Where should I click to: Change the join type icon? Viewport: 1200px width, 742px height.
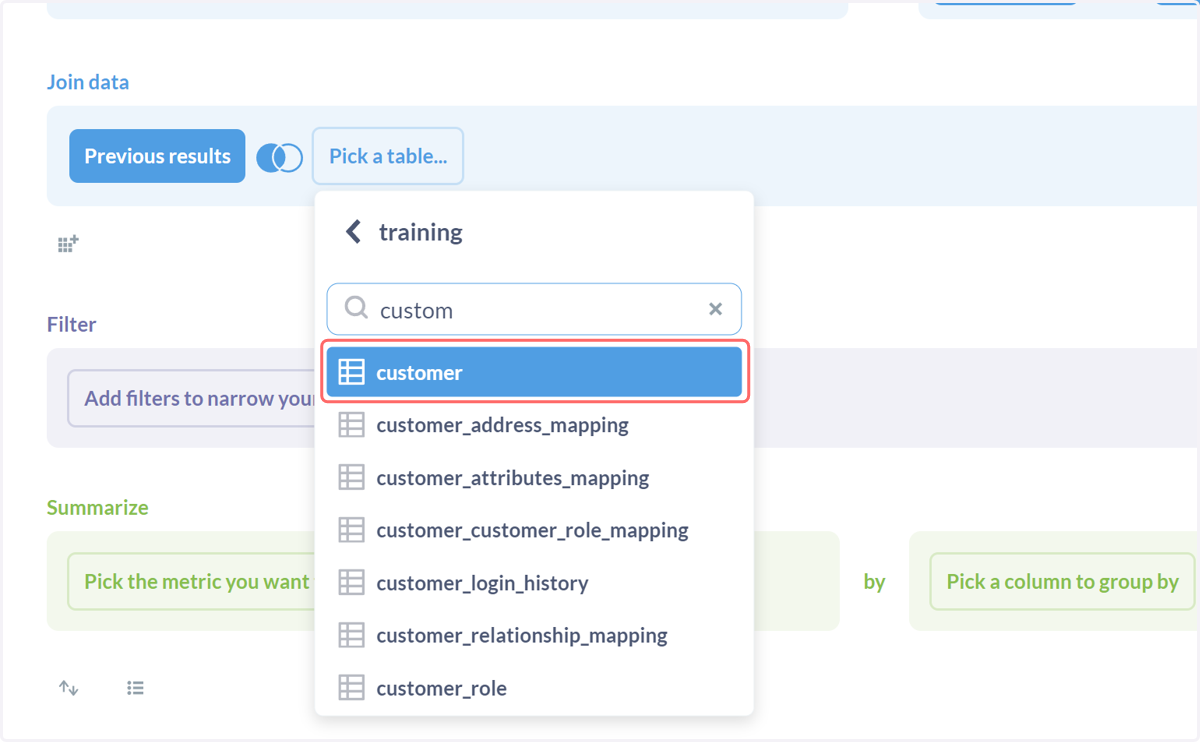tap(280, 157)
